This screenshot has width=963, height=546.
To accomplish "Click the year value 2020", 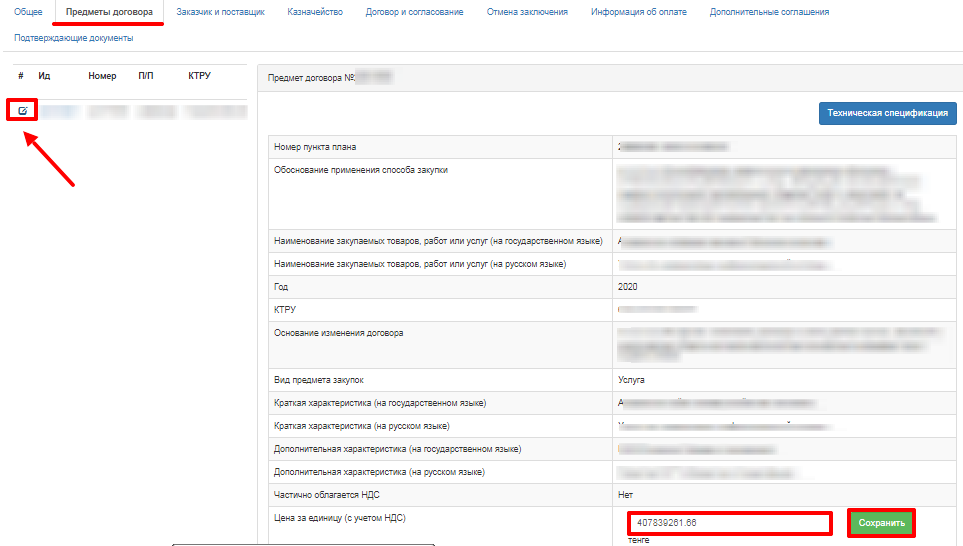I will 628,287.
